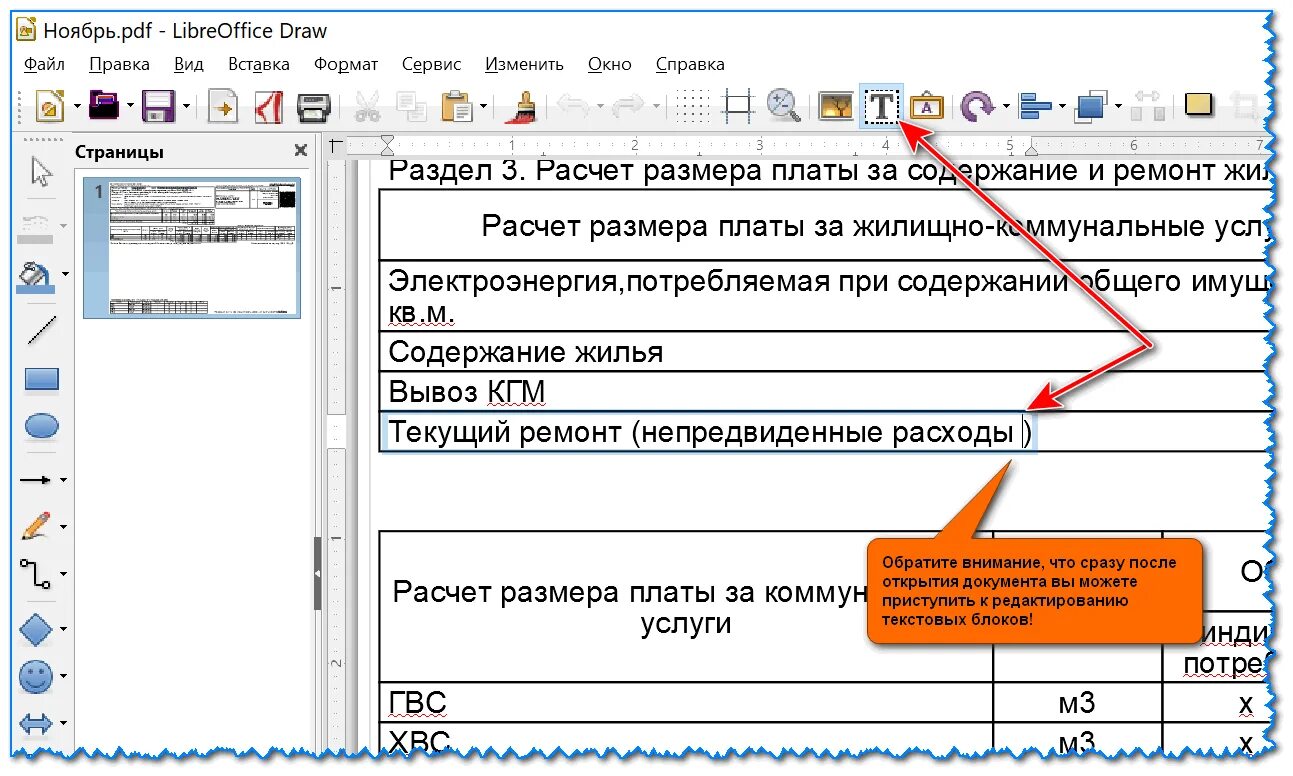Toggle the Display Grid dots button
The height and width of the screenshot is (776, 1293).
click(692, 106)
